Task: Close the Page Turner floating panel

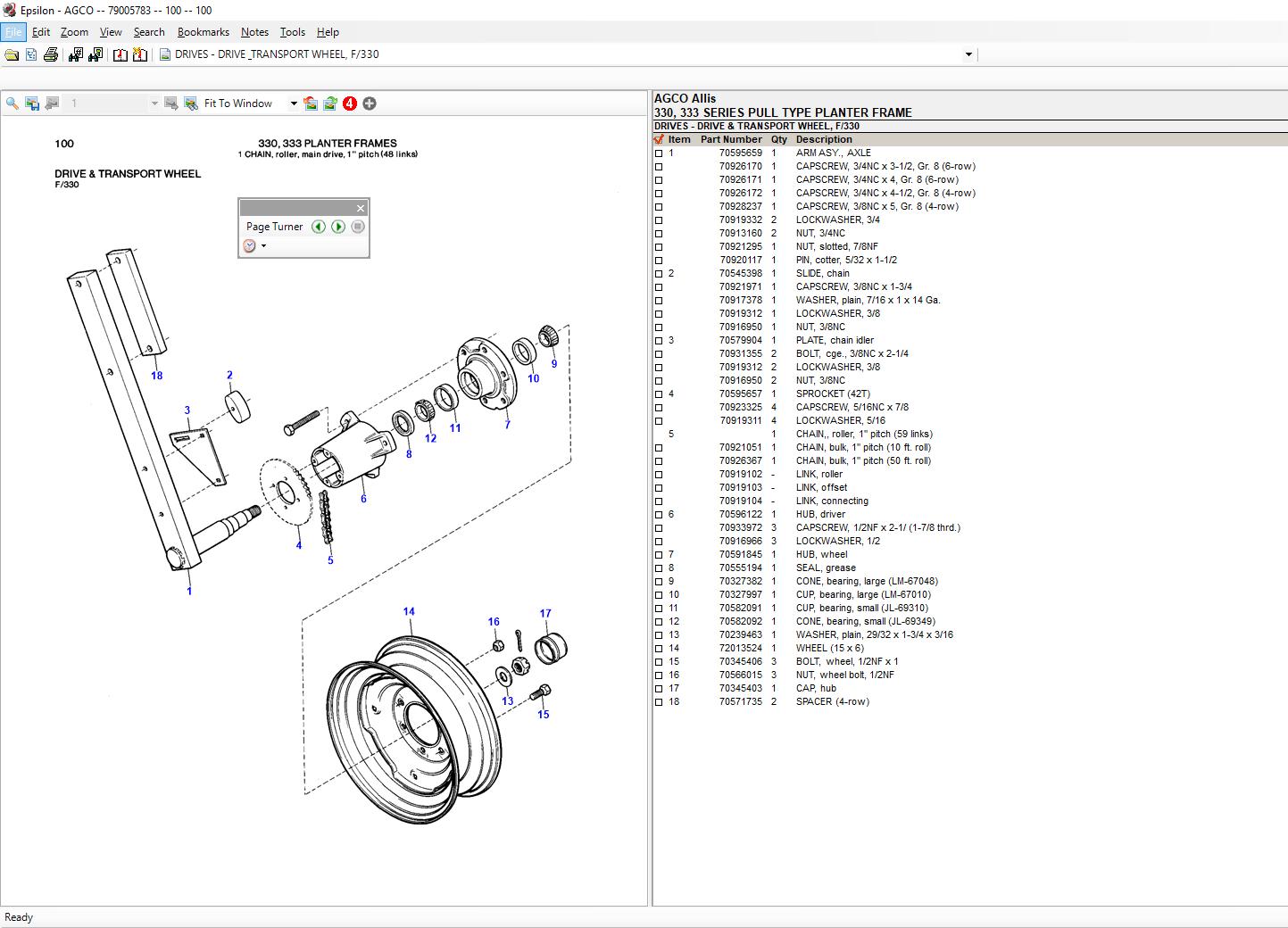Action: tap(361, 208)
